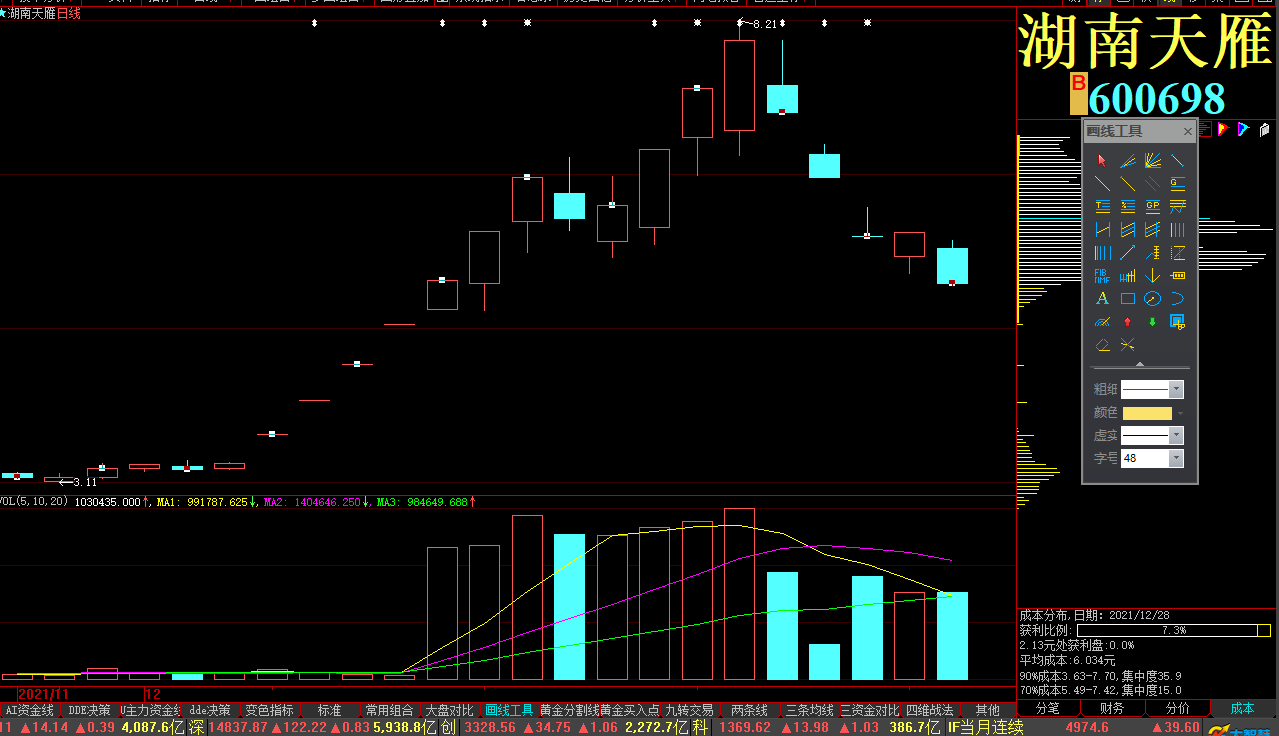This screenshot has width=1279, height=736.
Task: Click the 获利比例 7.3% progress bar
Action: (1174, 631)
